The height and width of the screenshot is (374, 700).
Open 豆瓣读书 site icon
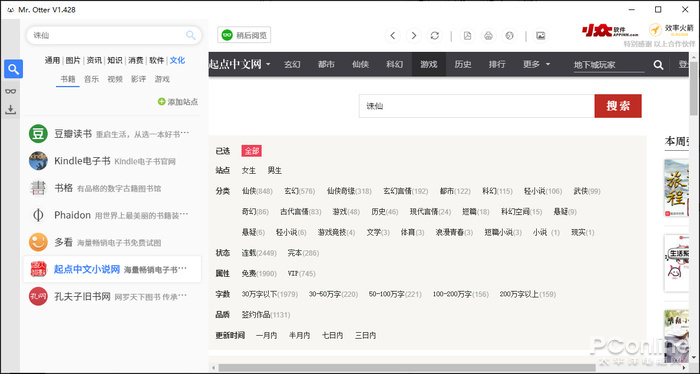pyautogui.click(x=38, y=134)
